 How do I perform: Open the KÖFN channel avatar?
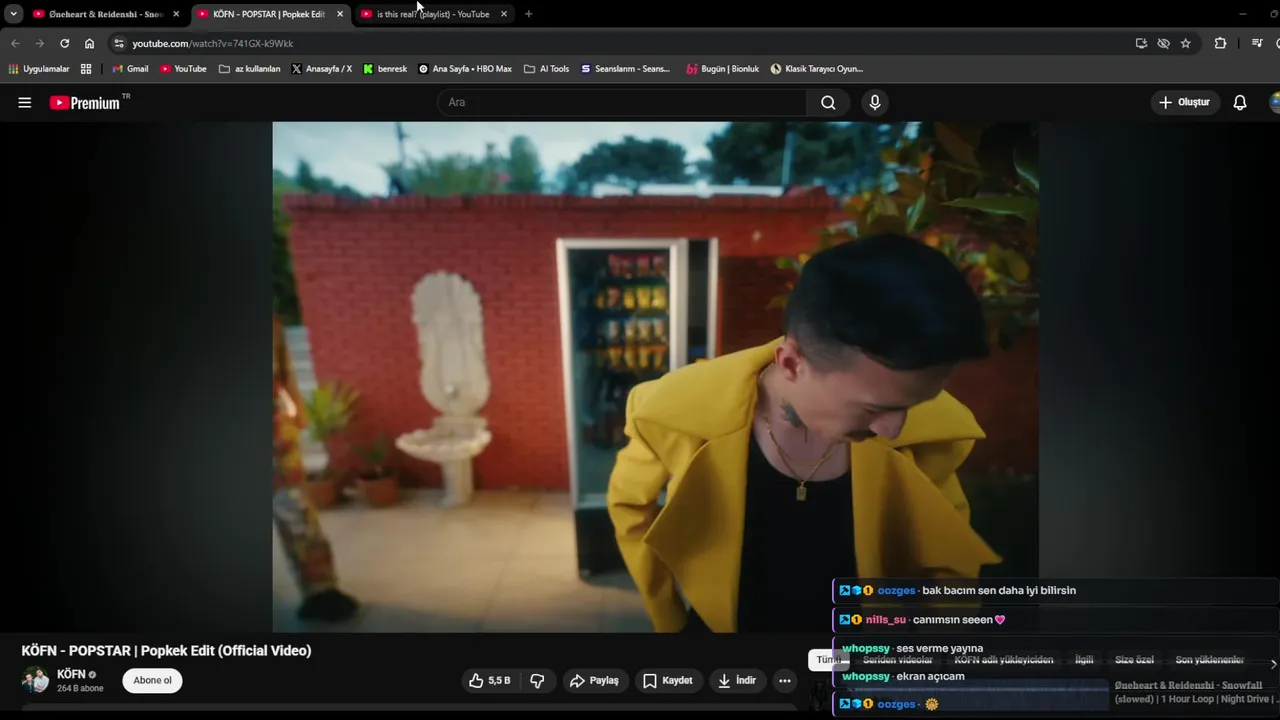[x=35, y=680]
